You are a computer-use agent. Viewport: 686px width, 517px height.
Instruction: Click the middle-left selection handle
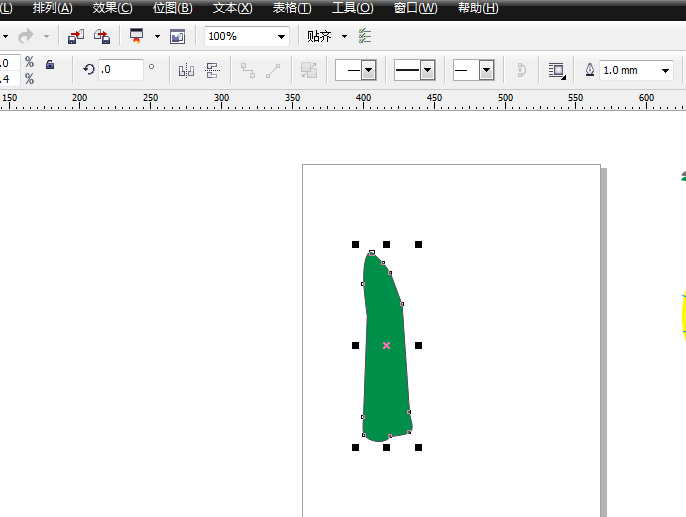click(355, 346)
